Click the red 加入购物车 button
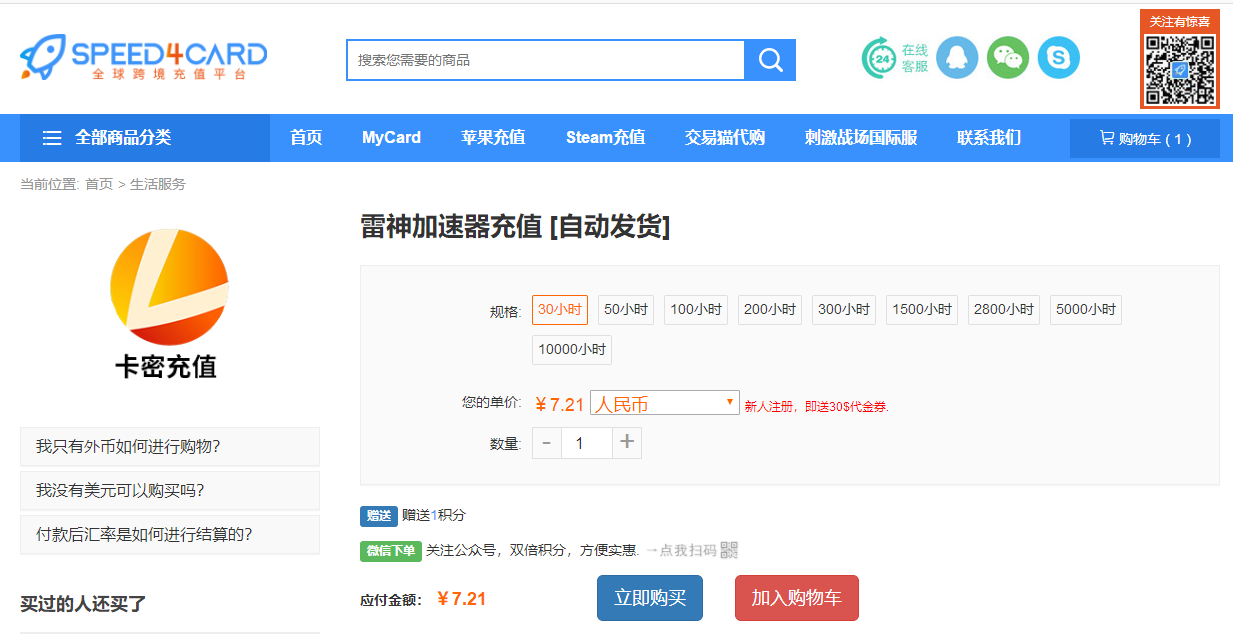1233x637 pixels. coord(797,598)
